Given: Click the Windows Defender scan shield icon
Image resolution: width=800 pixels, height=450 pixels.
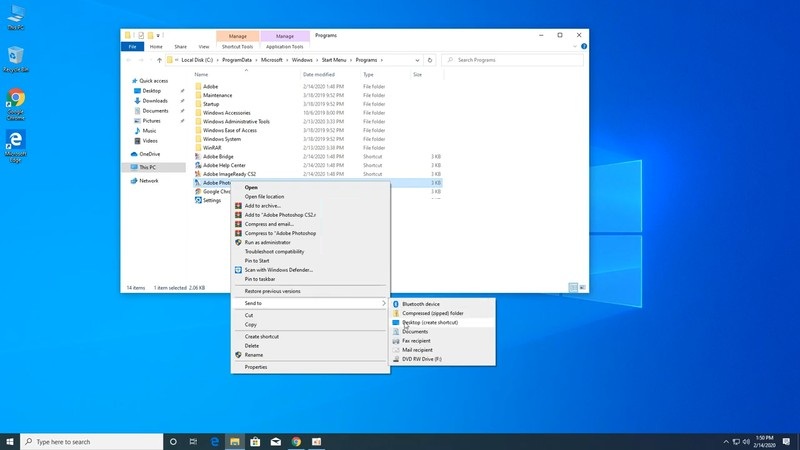Looking at the screenshot, I should 238,270.
